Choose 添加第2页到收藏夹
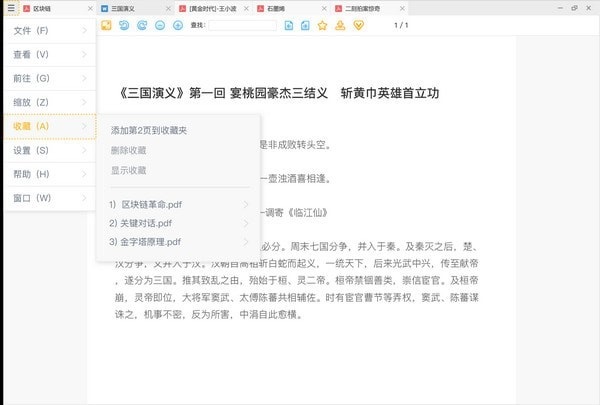Screen dimensions: 600x405 148,131
